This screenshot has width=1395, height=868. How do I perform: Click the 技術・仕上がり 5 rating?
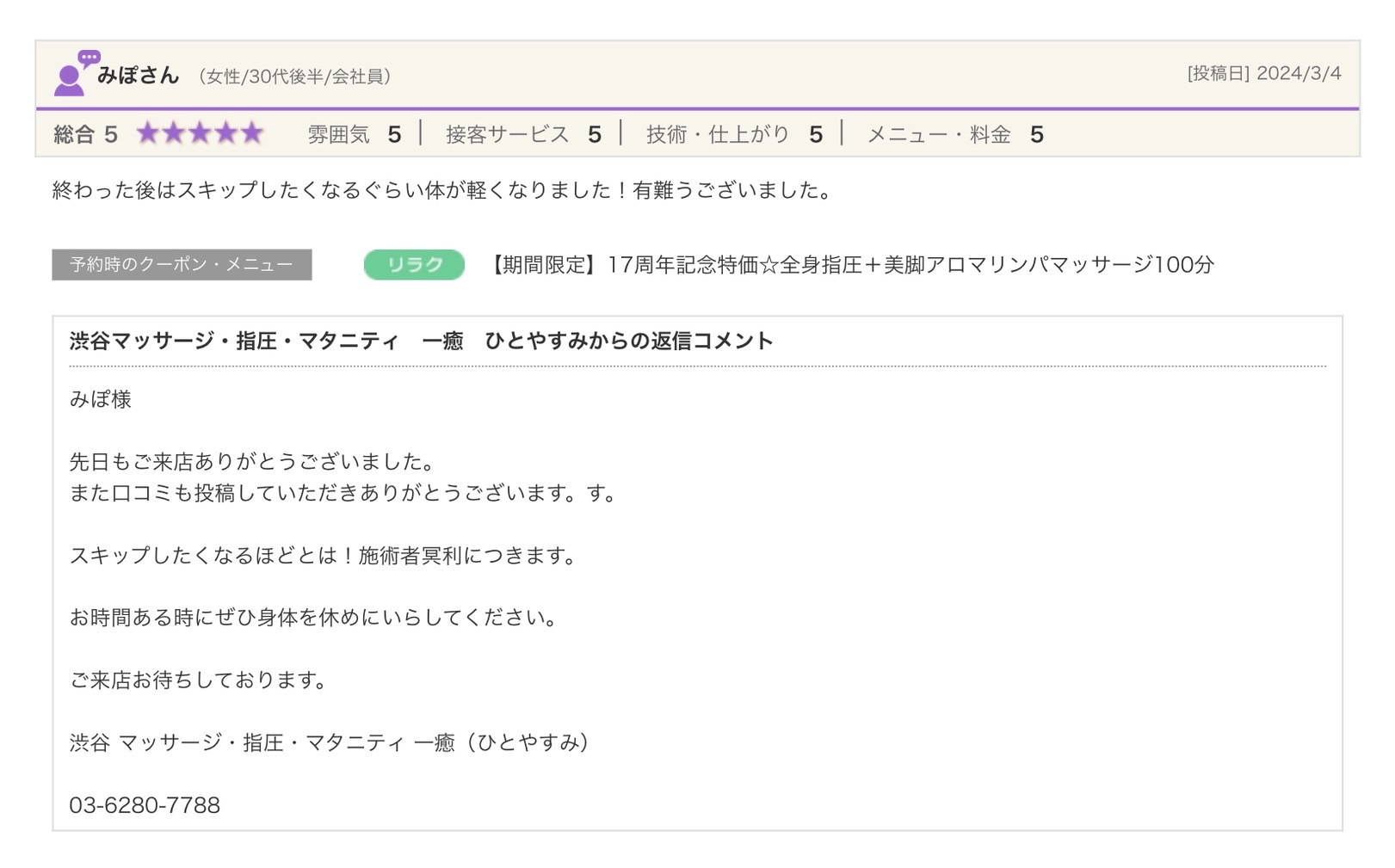click(734, 134)
